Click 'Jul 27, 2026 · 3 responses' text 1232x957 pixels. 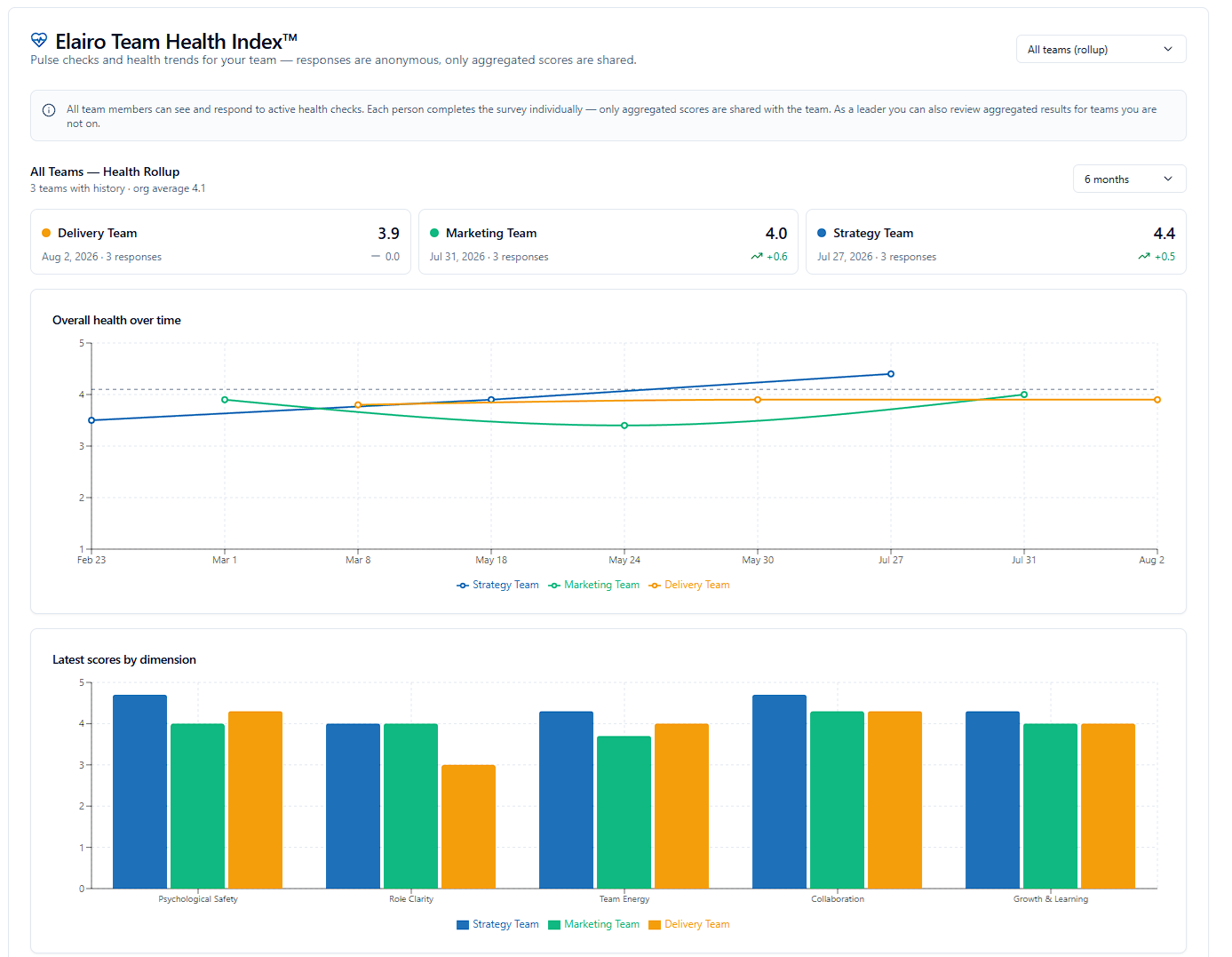click(x=877, y=257)
